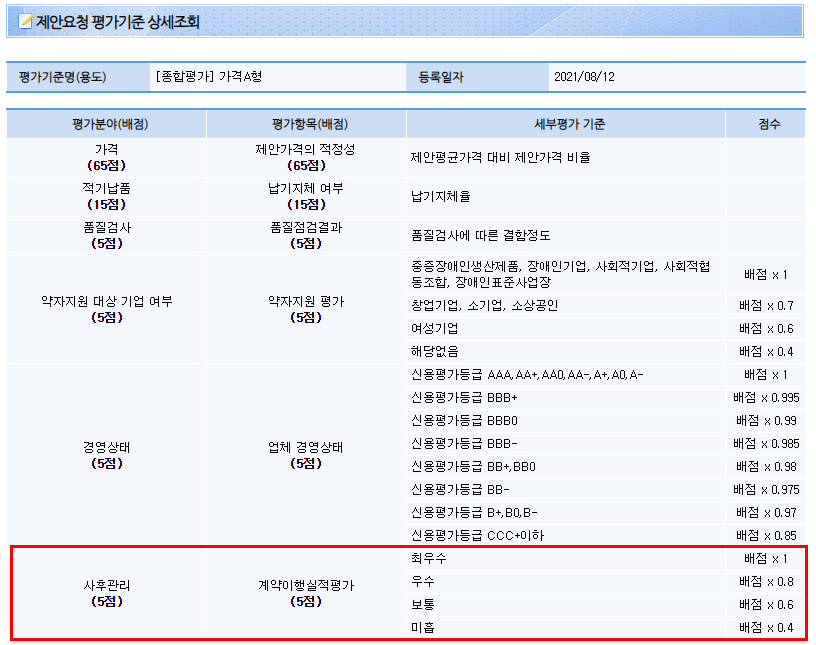Click '창업기업, 소기업, 소상공인' criterion

pos(484,306)
